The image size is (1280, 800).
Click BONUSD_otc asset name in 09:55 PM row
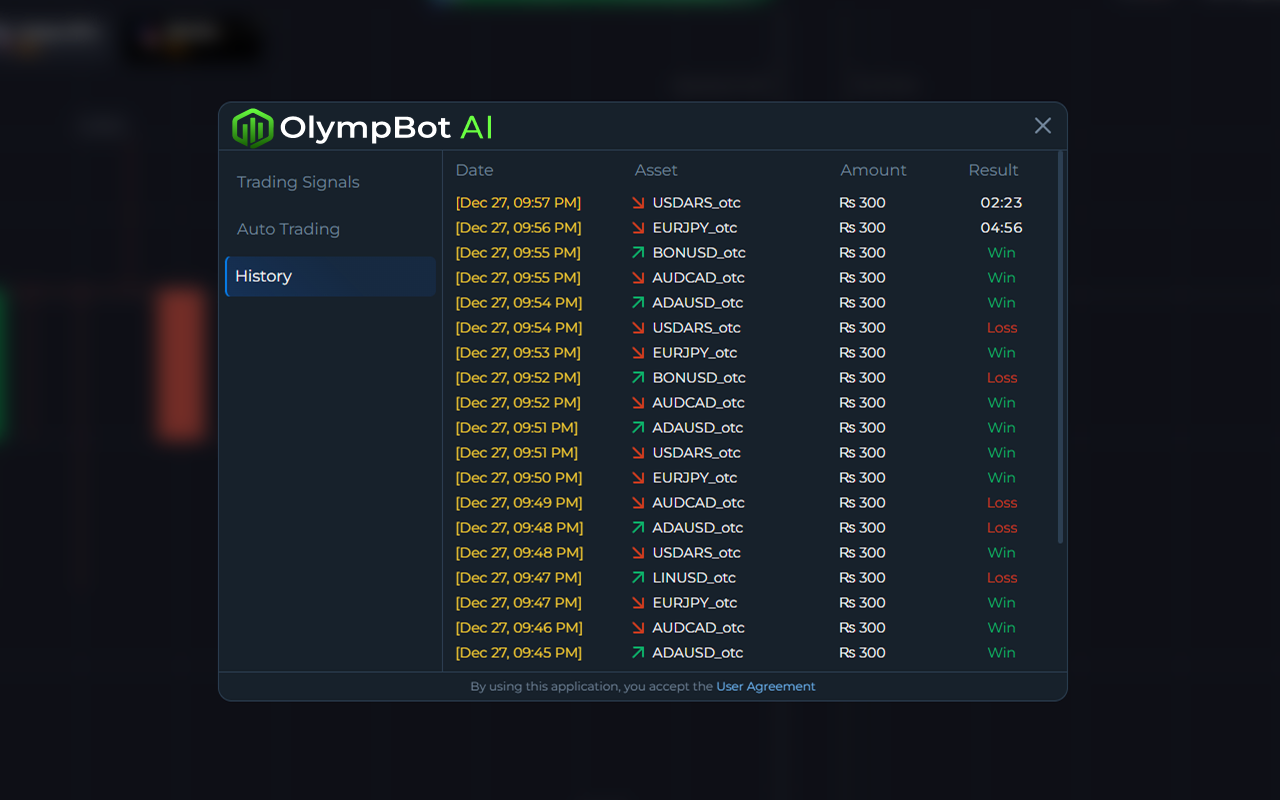click(x=699, y=253)
